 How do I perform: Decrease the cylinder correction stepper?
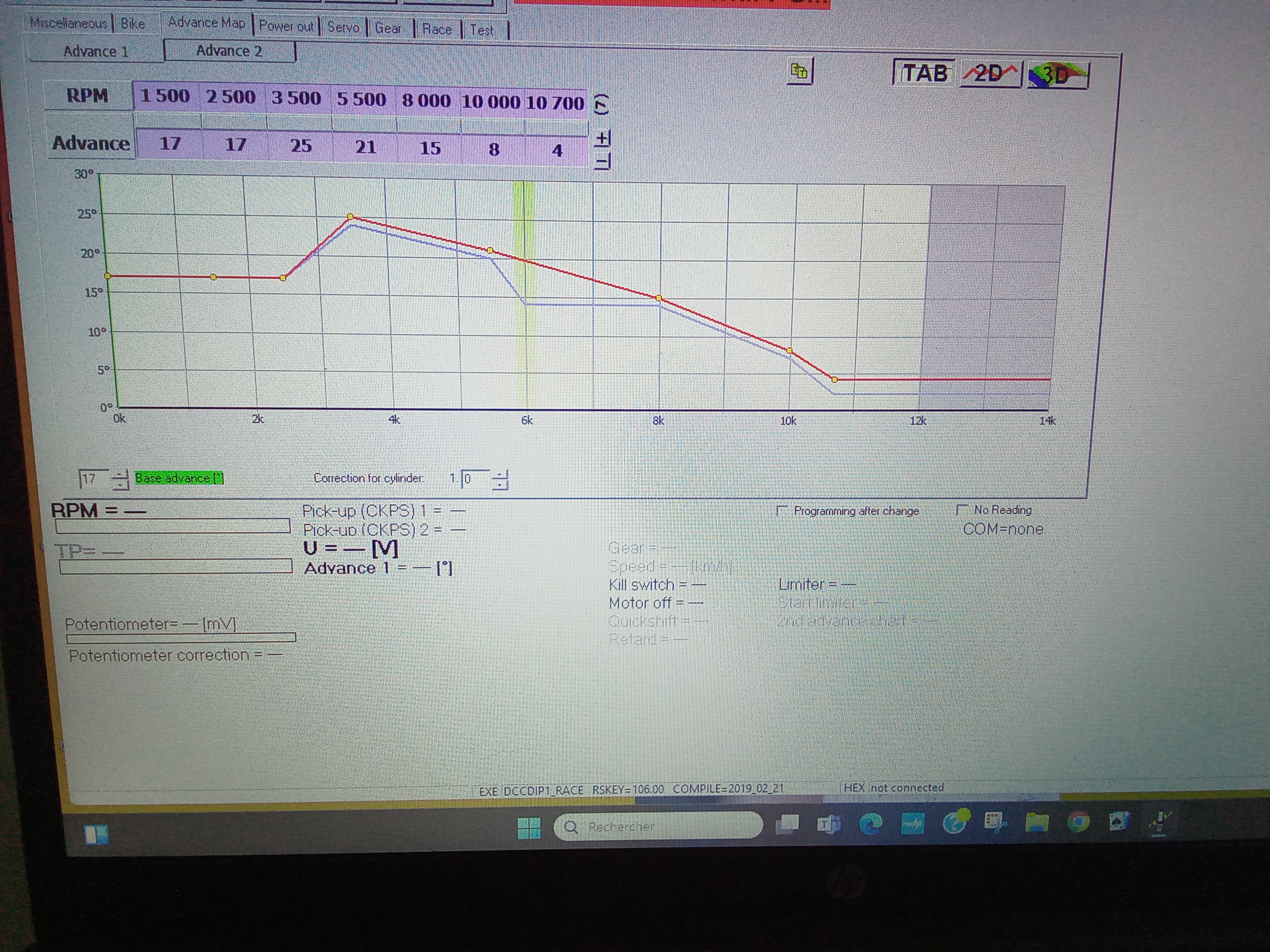click(x=501, y=485)
